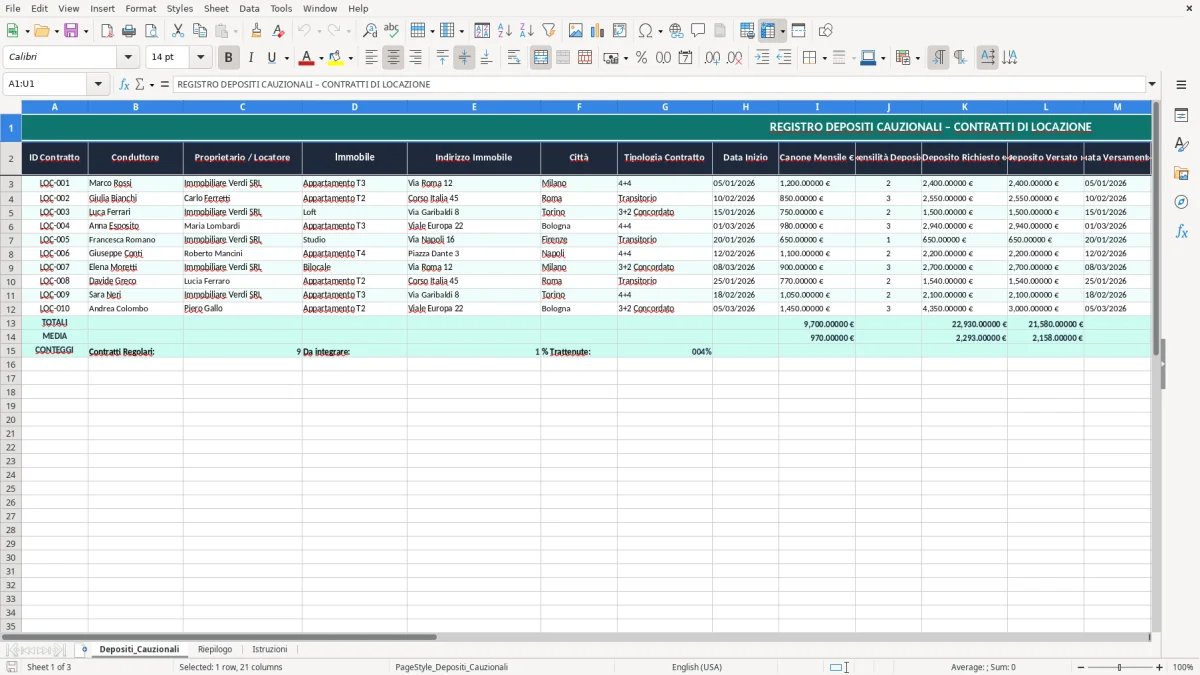This screenshot has width=1200, height=675.
Task: Click the Save document icon
Action: tap(71, 31)
